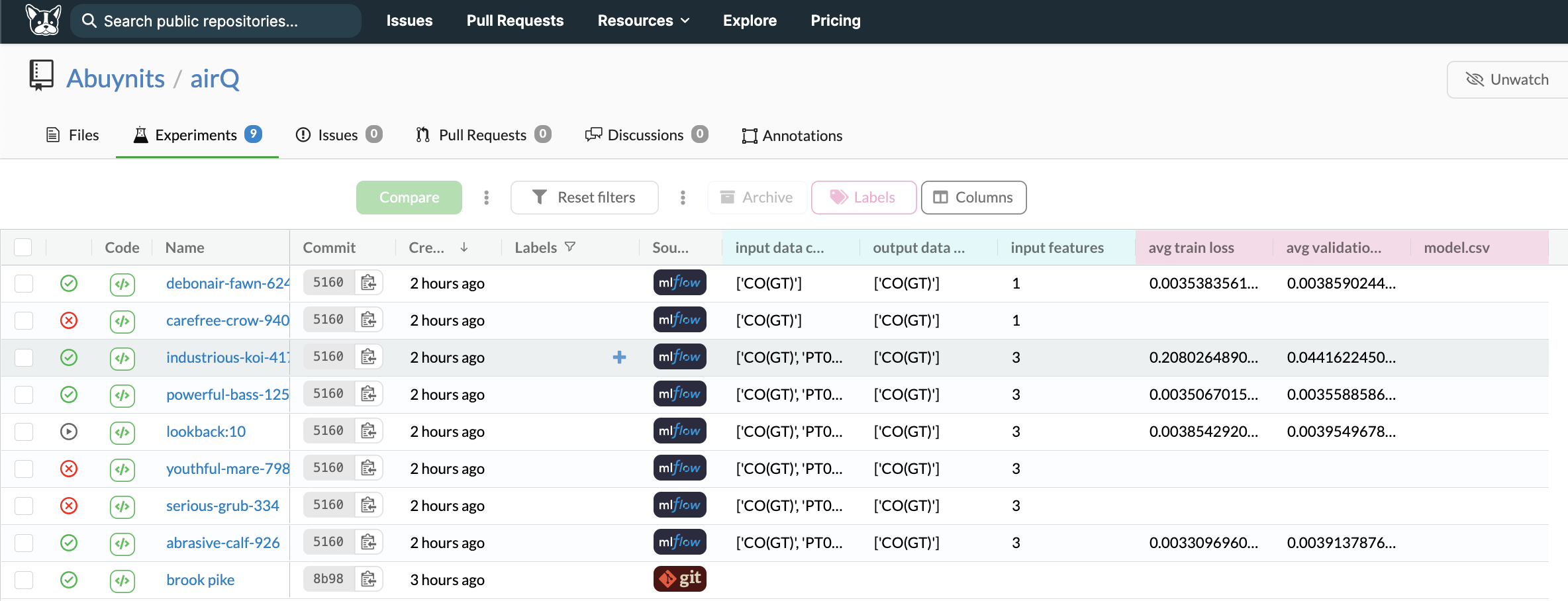Open Pricing in top navigation
This screenshot has height=601, width=1568.
(836, 21)
